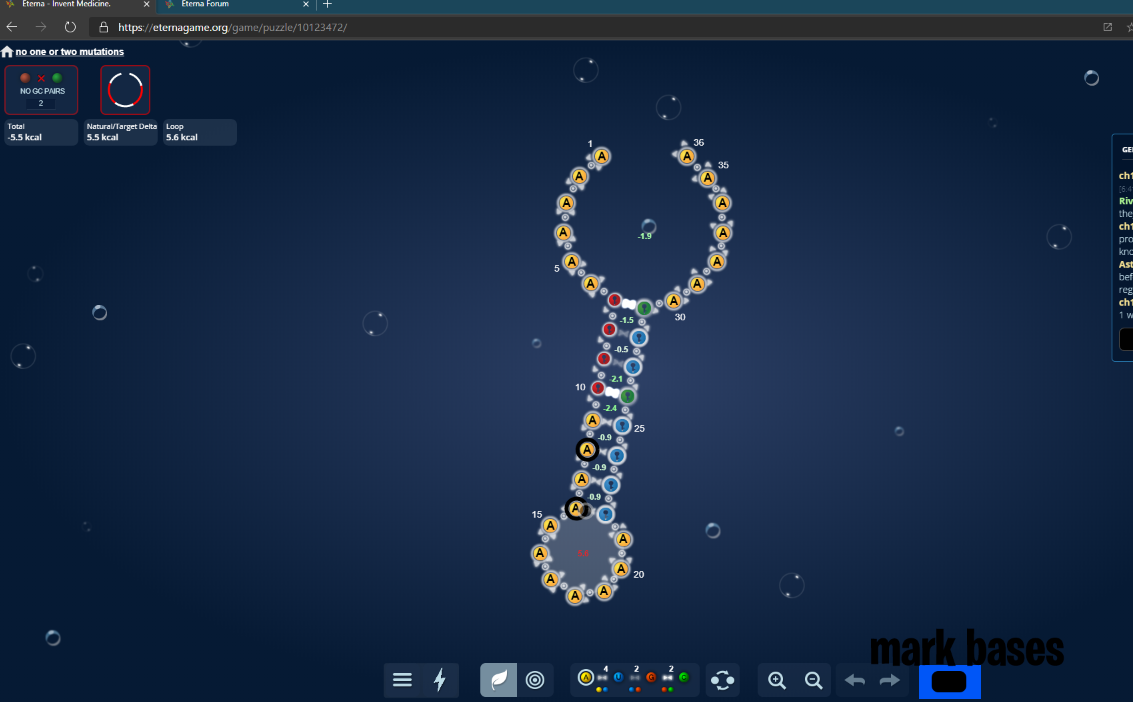This screenshot has width=1133, height=702.
Task: Click the swap base pair tool
Action: tap(722, 680)
